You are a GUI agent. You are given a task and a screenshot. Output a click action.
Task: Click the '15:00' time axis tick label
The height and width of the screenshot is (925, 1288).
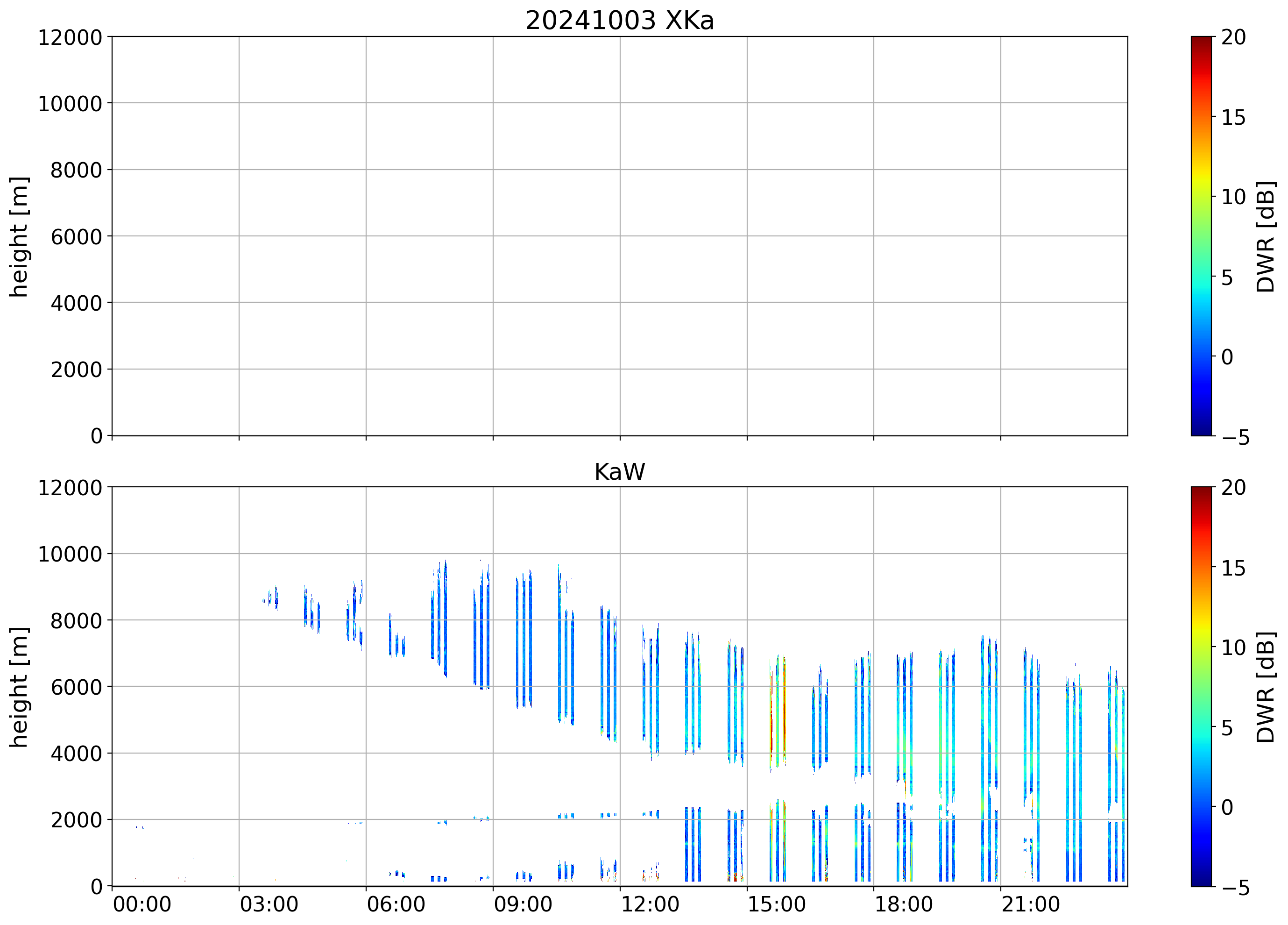tap(776, 904)
